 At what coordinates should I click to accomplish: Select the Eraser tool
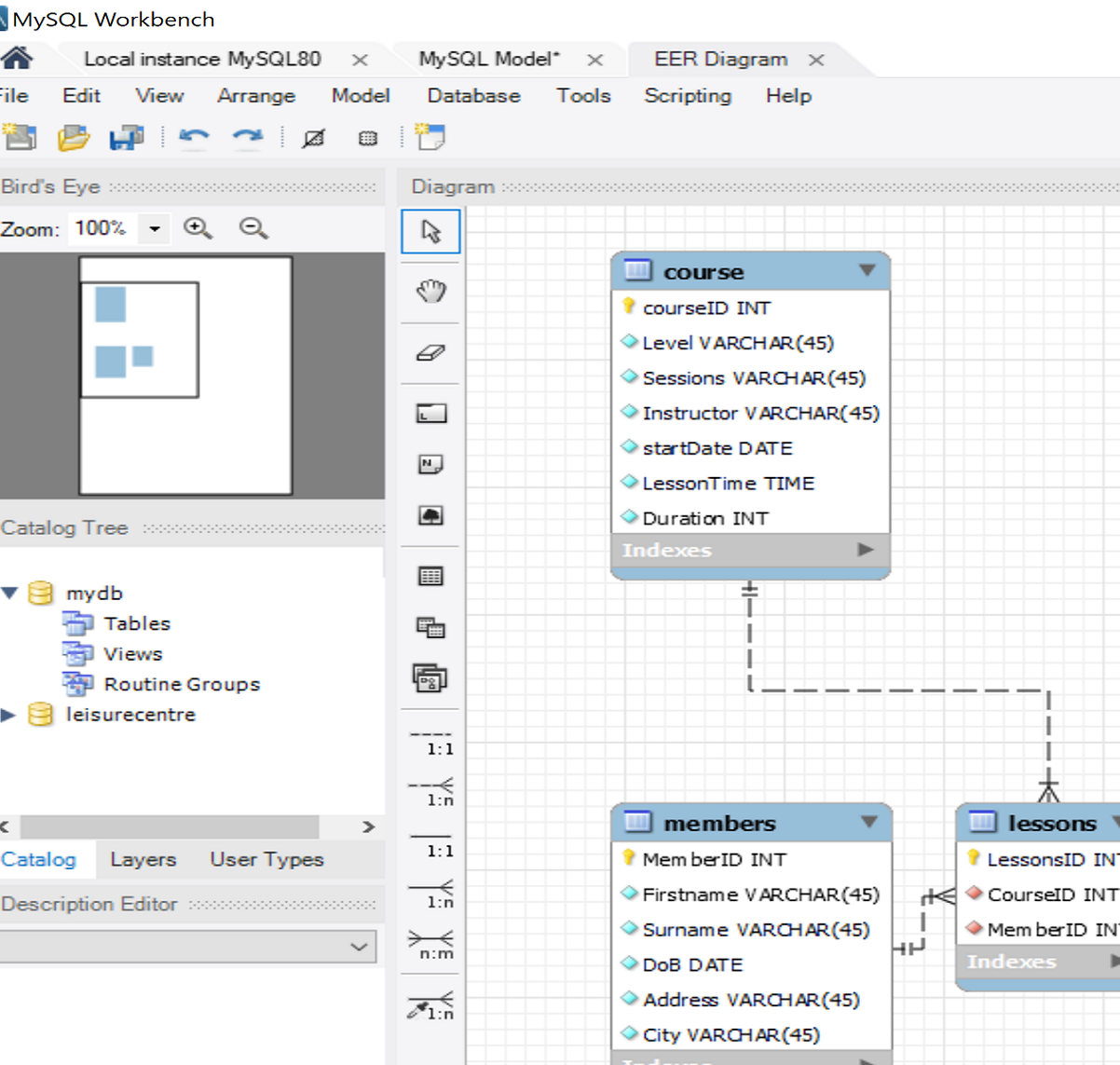[x=430, y=353]
